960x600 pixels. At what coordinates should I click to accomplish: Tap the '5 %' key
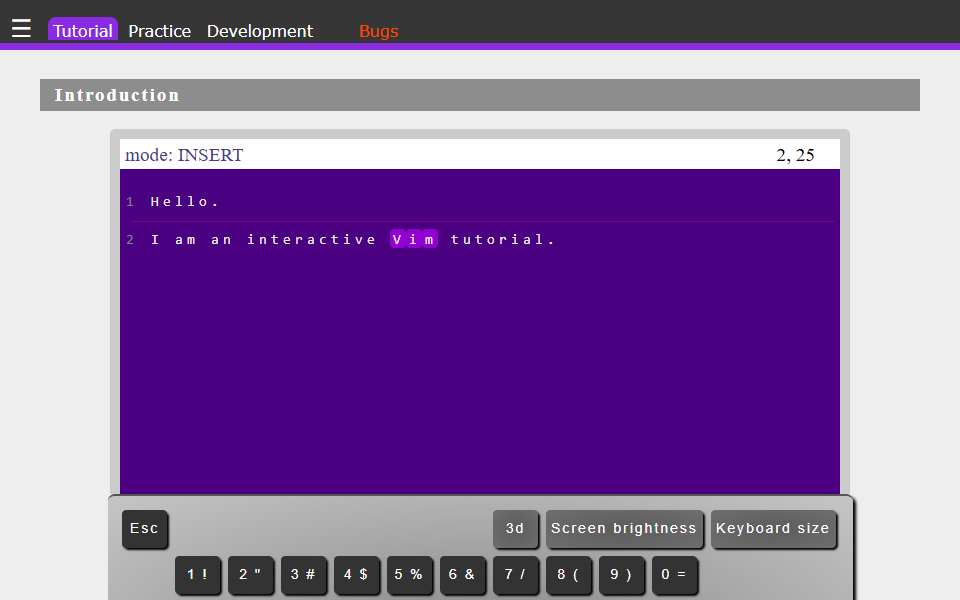(x=410, y=574)
